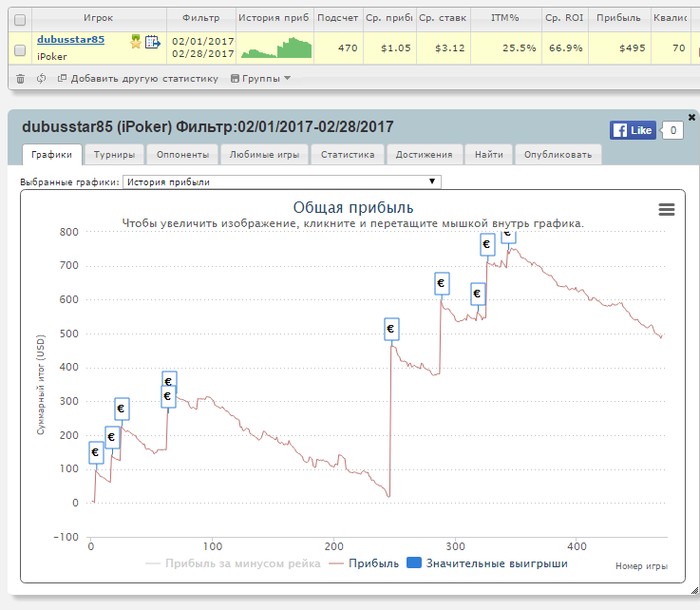Toggle the Значительные выигрыши legend
The height and width of the screenshot is (610, 700).
click(x=488, y=564)
